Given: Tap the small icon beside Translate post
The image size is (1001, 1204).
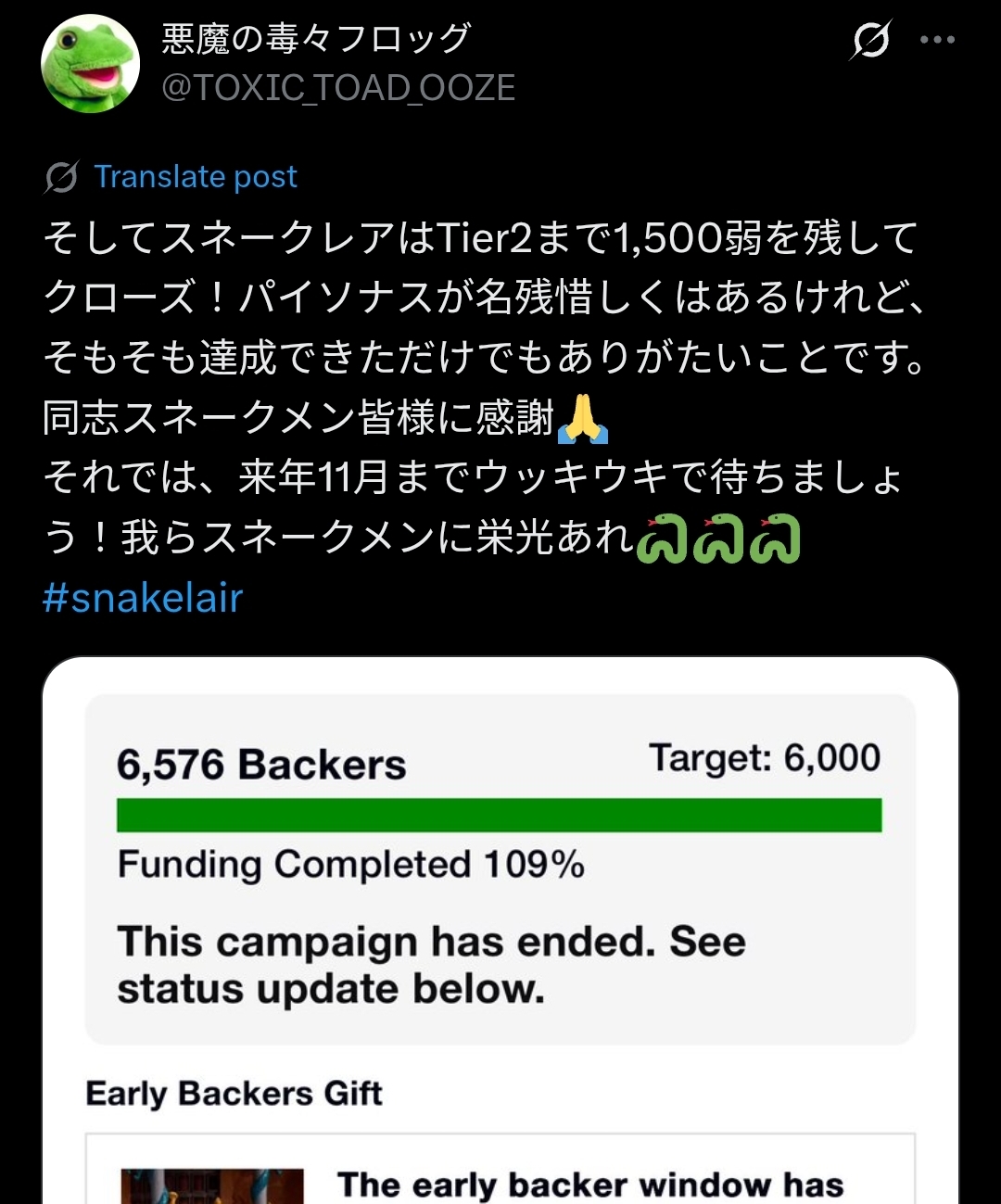Looking at the screenshot, I should pyautogui.click(x=61, y=177).
